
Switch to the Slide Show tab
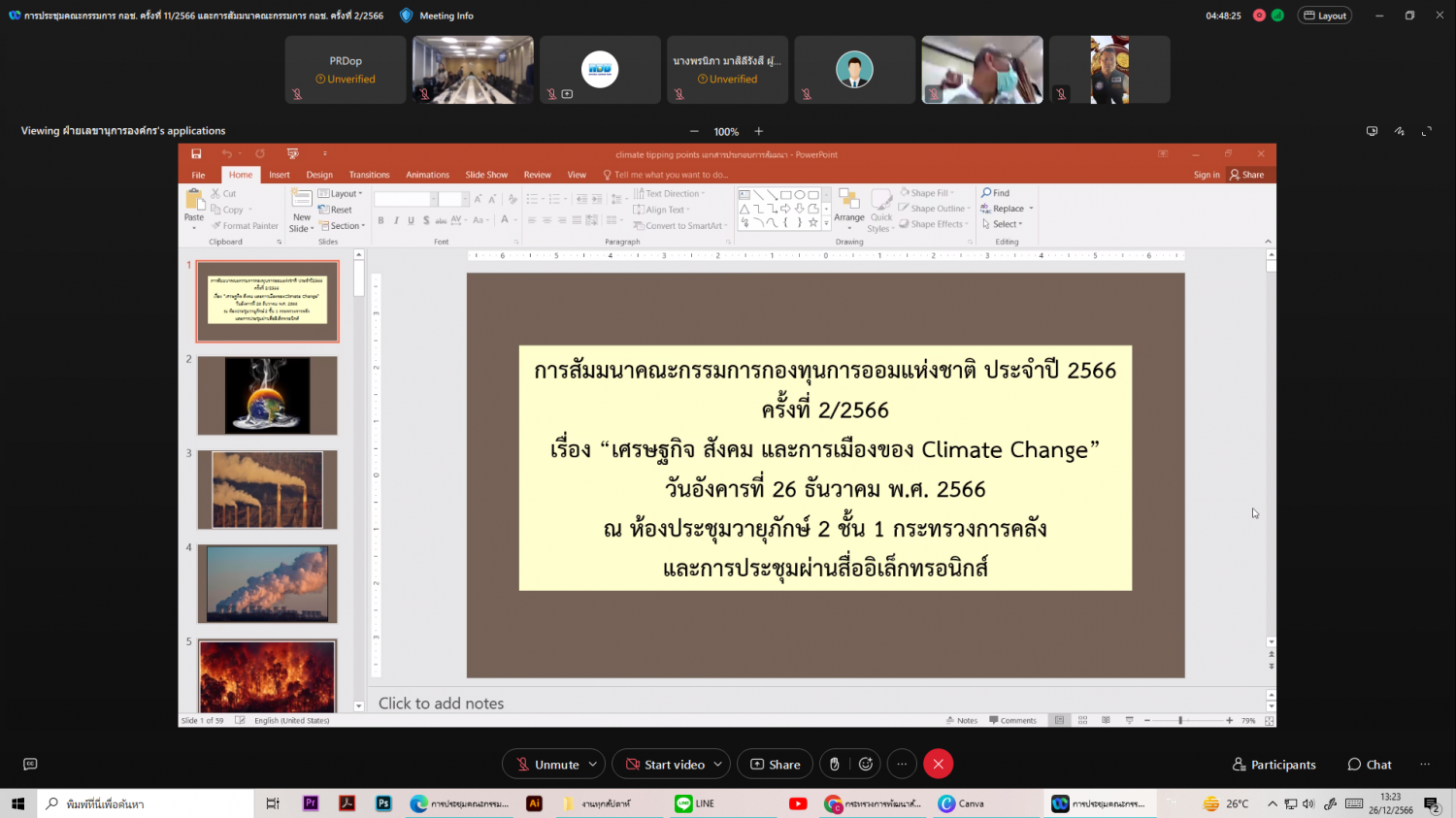[x=486, y=175]
